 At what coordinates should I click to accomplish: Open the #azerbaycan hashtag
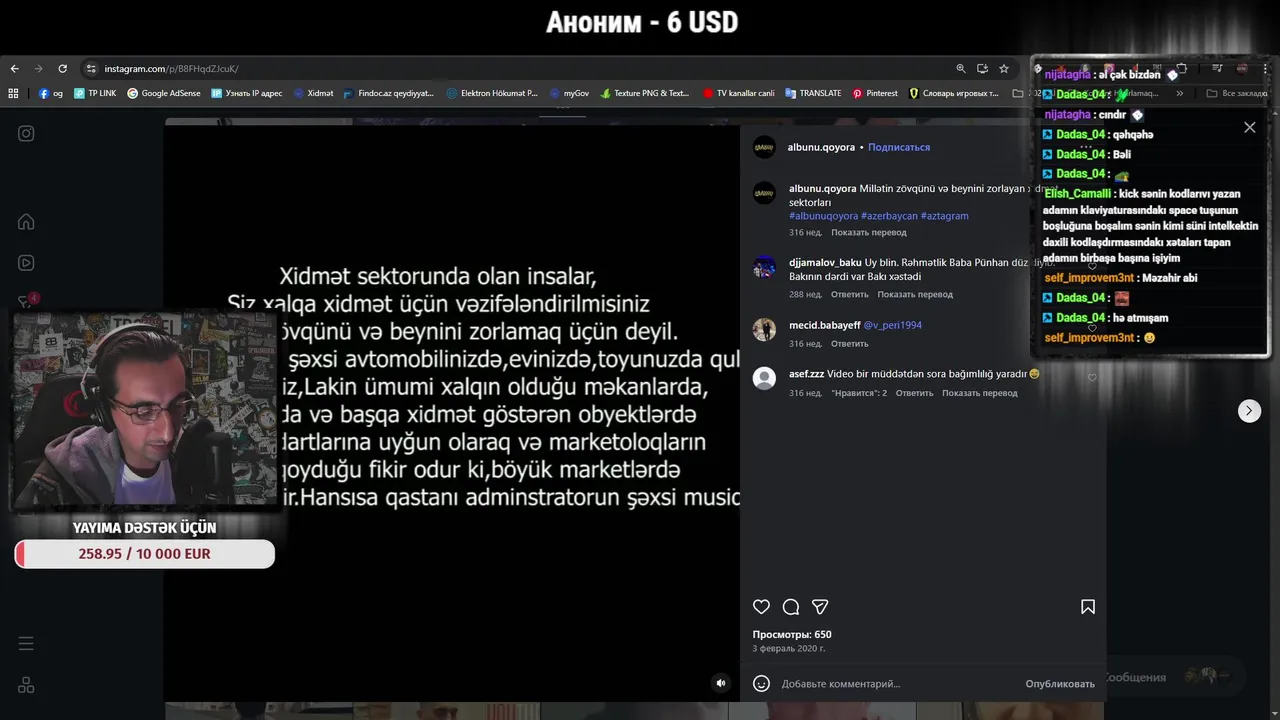[889, 216]
